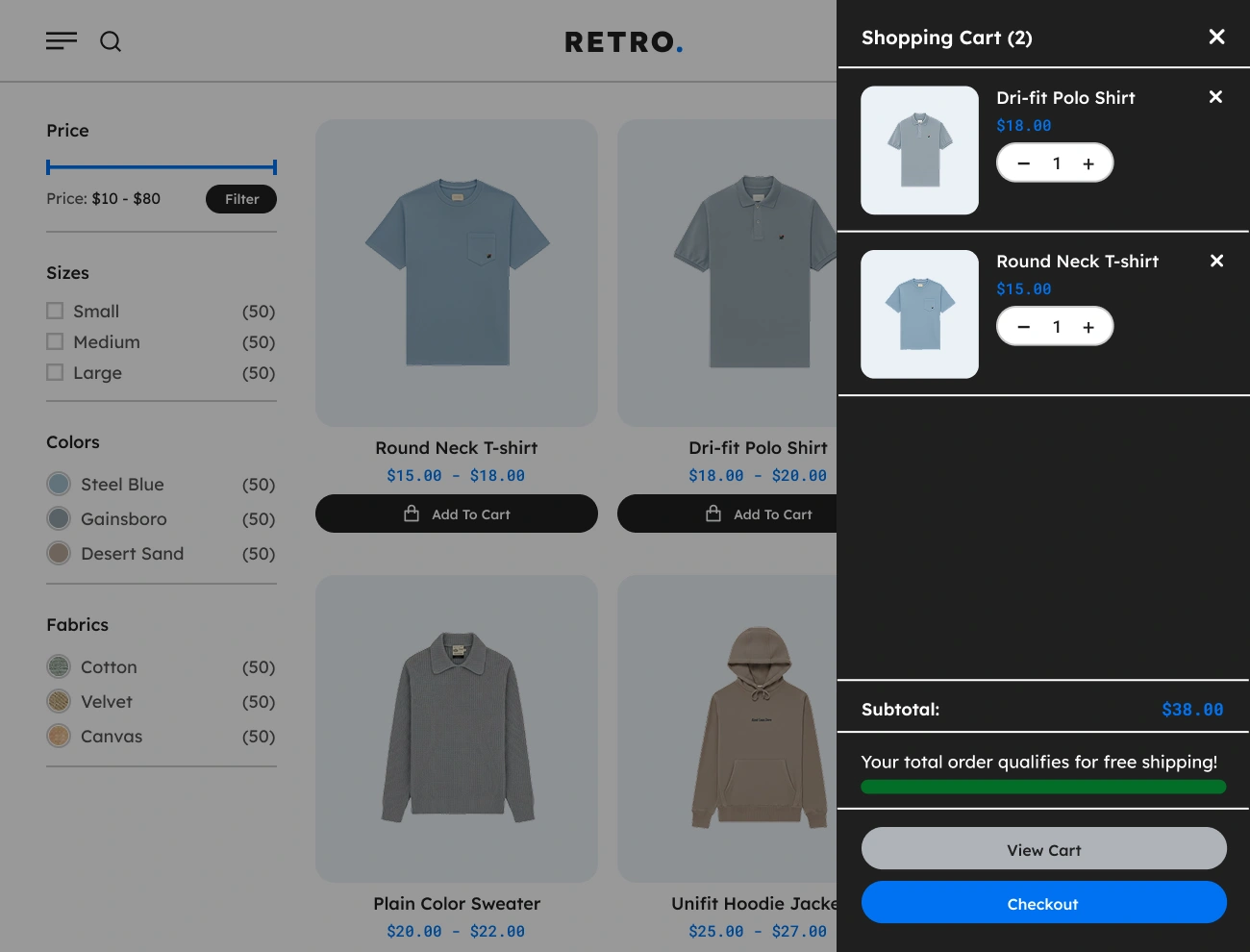Viewport: 1250px width, 952px height.
Task: Apply the price Filter button
Action: (241, 199)
